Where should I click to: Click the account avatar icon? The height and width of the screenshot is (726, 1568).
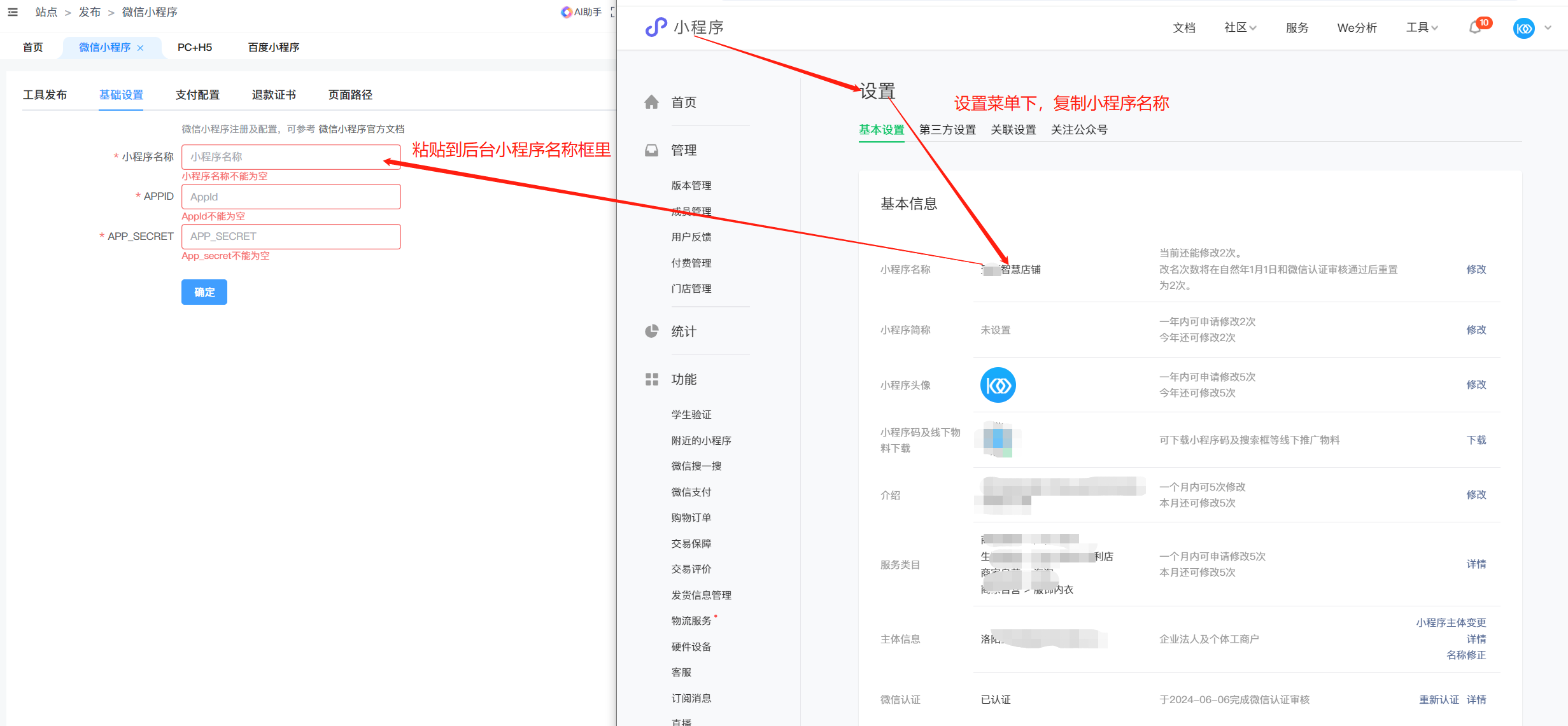tap(1523, 28)
